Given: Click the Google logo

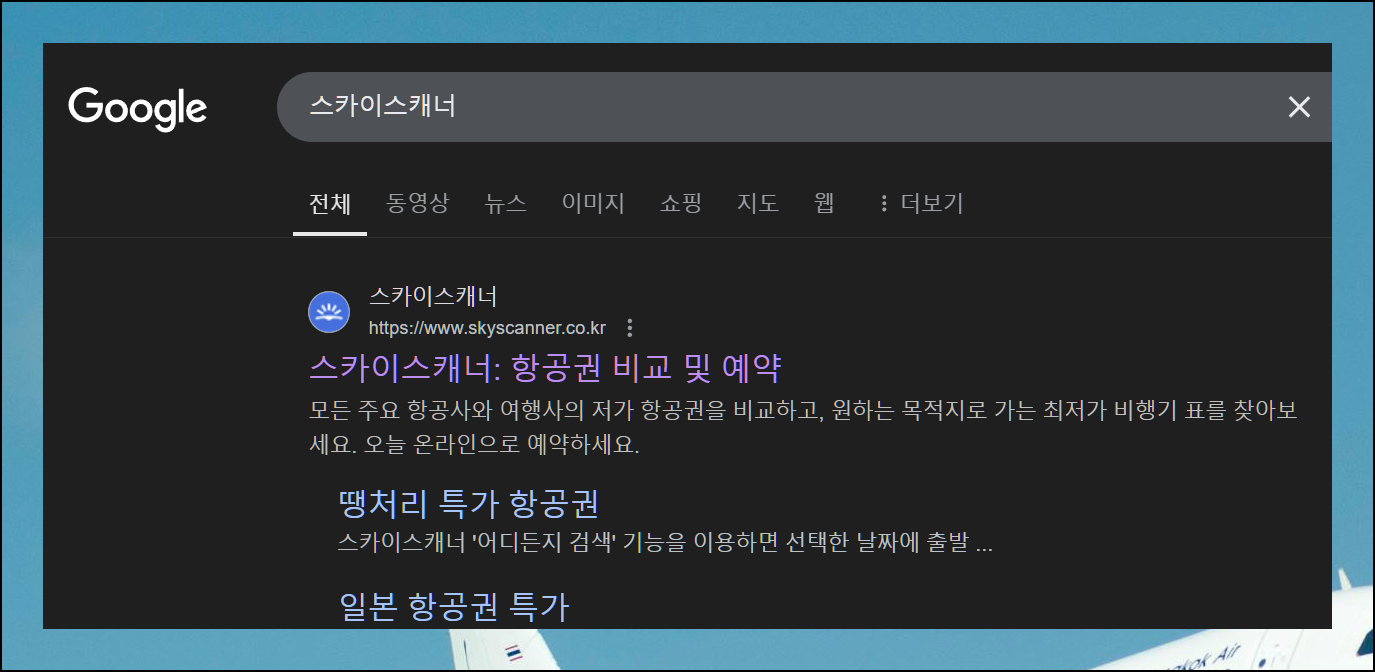Looking at the screenshot, I should (x=138, y=108).
